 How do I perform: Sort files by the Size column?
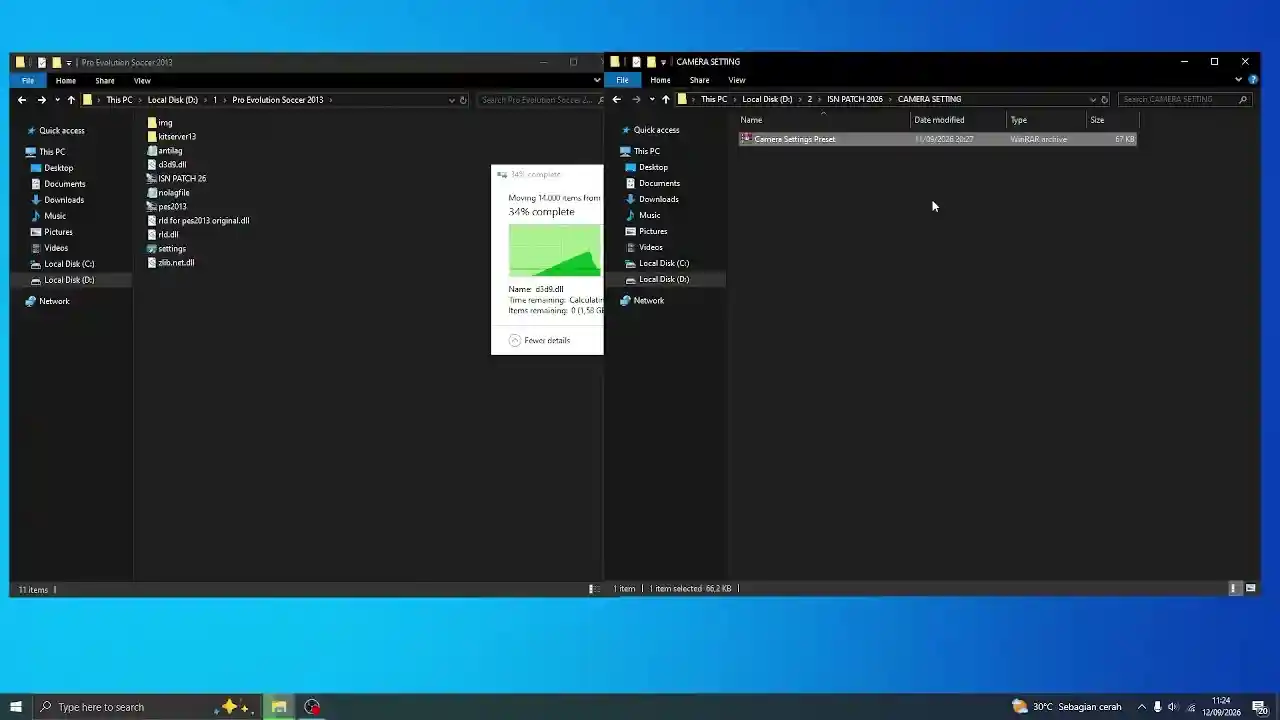pos(1112,120)
